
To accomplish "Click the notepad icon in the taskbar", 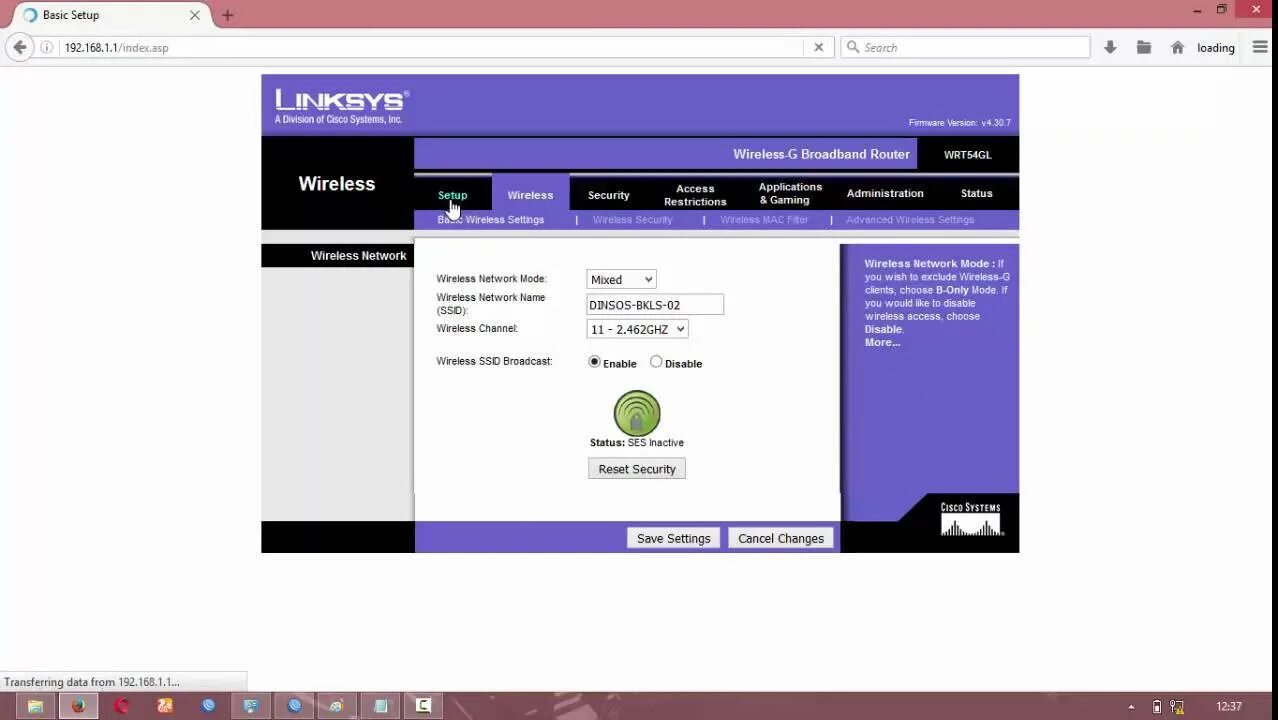I will tap(381, 706).
